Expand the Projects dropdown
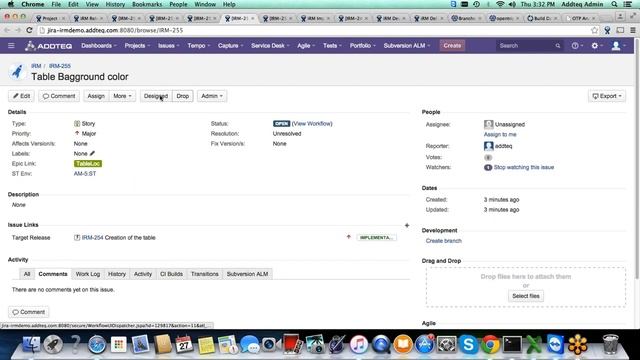Screen dimensions: 640x360 pos(137,46)
